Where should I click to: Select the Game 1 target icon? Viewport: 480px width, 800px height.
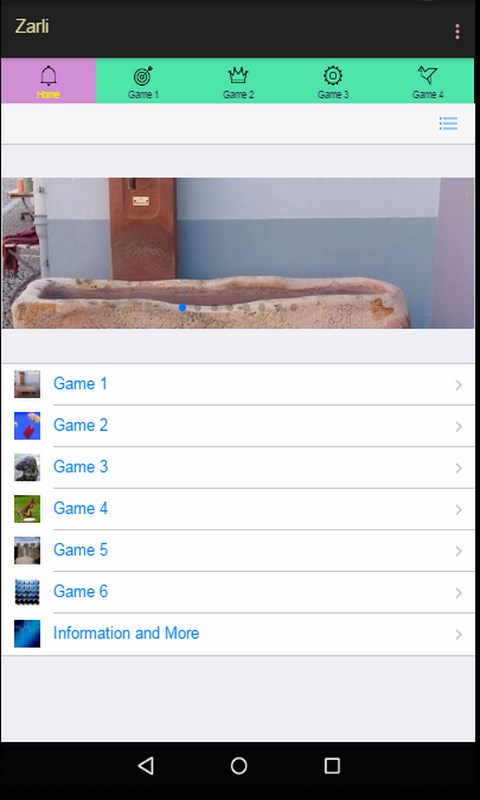click(143, 76)
